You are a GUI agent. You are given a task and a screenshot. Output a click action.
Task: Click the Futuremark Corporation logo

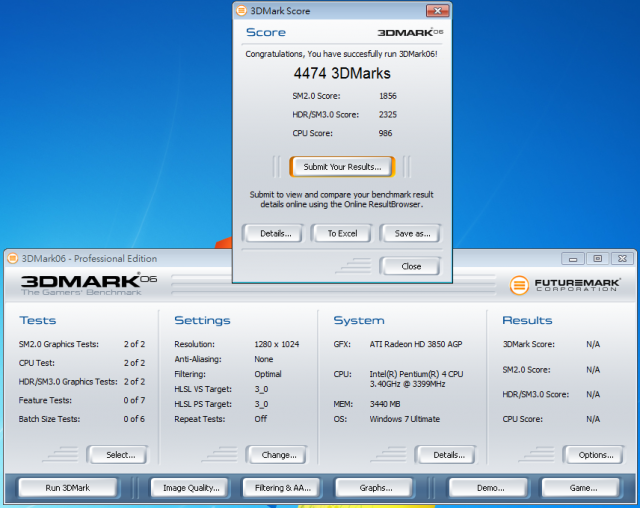click(565, 285)
